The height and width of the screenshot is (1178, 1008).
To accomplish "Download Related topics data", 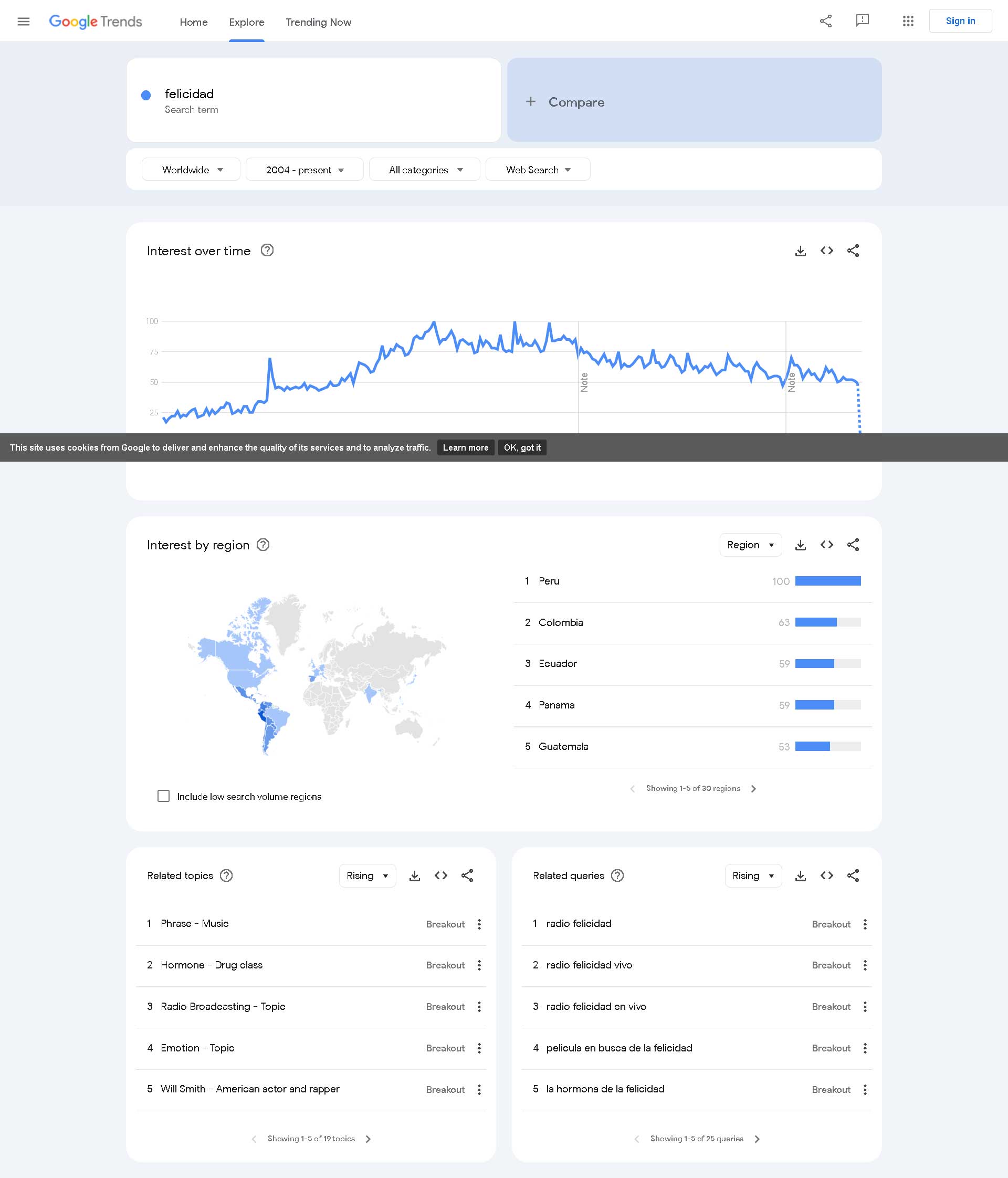I will point(415,875).
